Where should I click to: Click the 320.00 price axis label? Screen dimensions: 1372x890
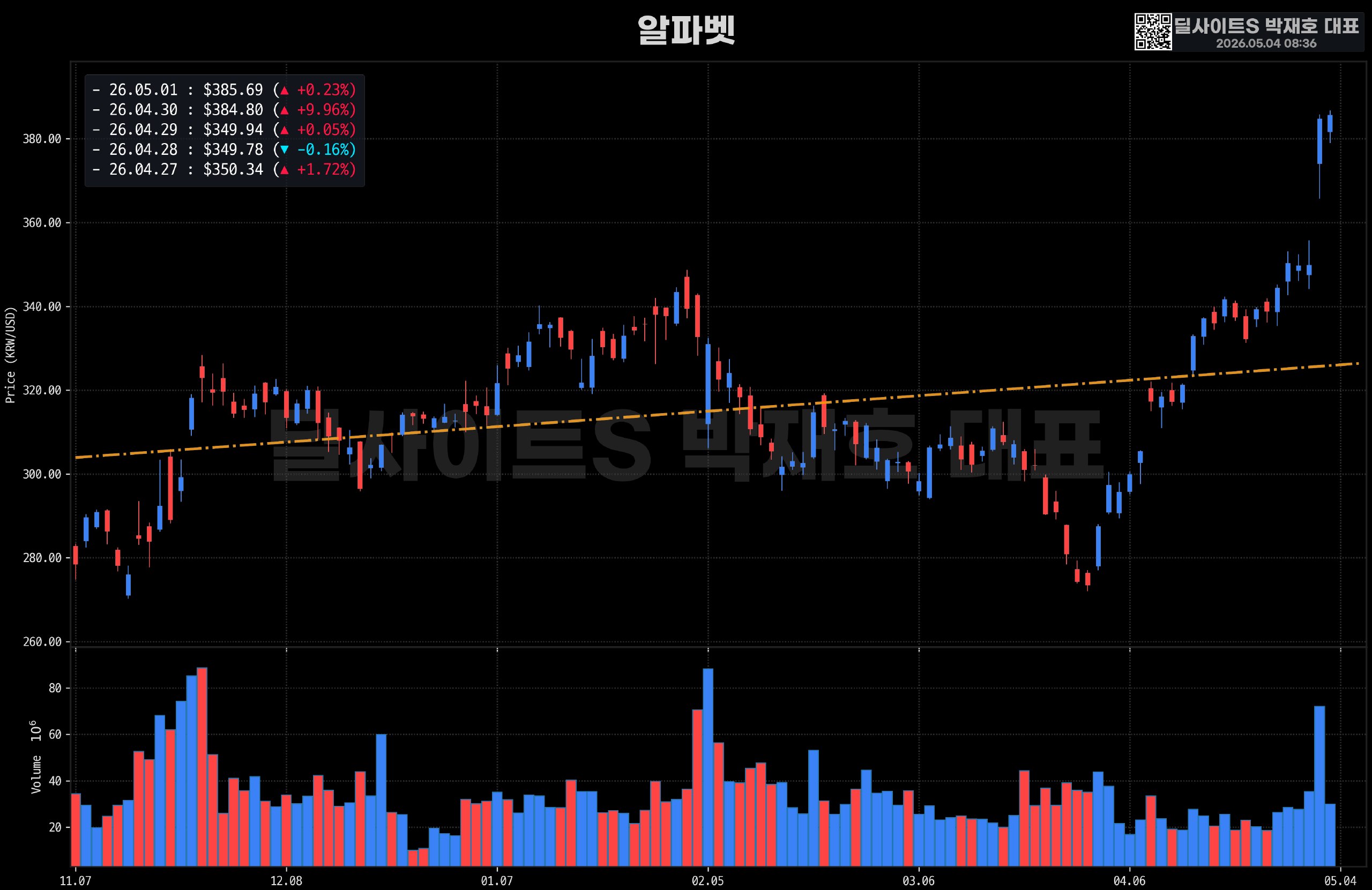[x=41, y=390]
